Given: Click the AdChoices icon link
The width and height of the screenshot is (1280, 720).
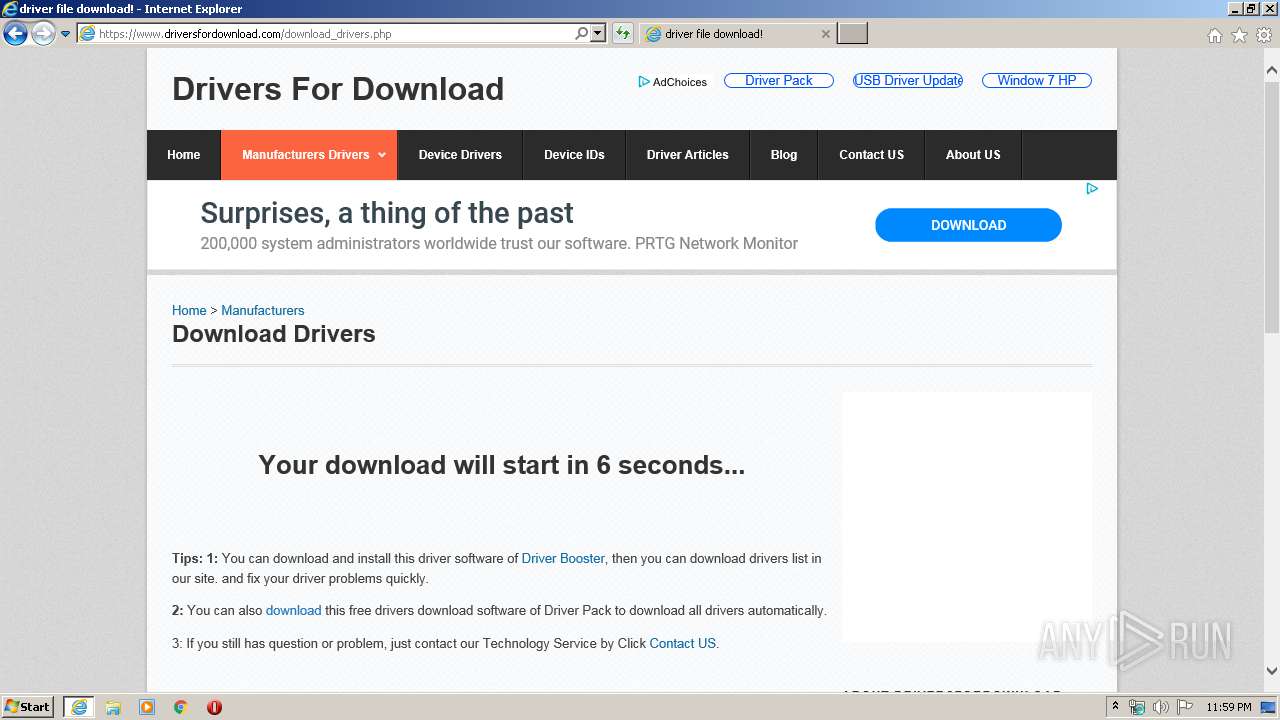Looking at the screenshot, I should click(x=673, y=82).
